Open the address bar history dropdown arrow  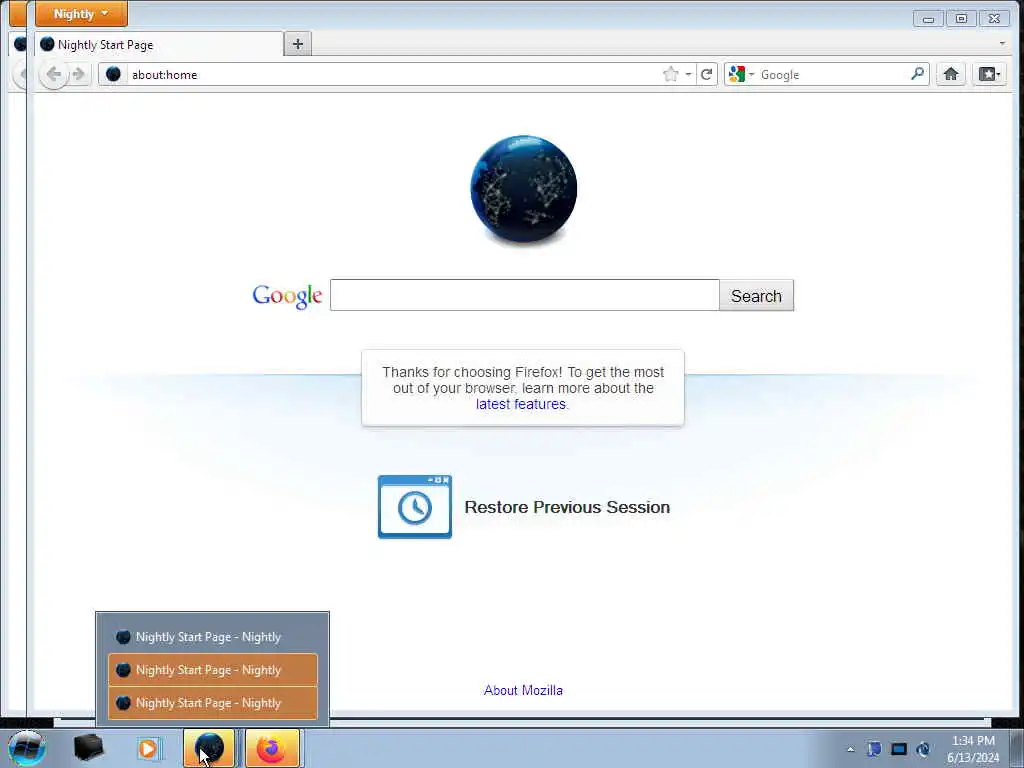[688, 74]
